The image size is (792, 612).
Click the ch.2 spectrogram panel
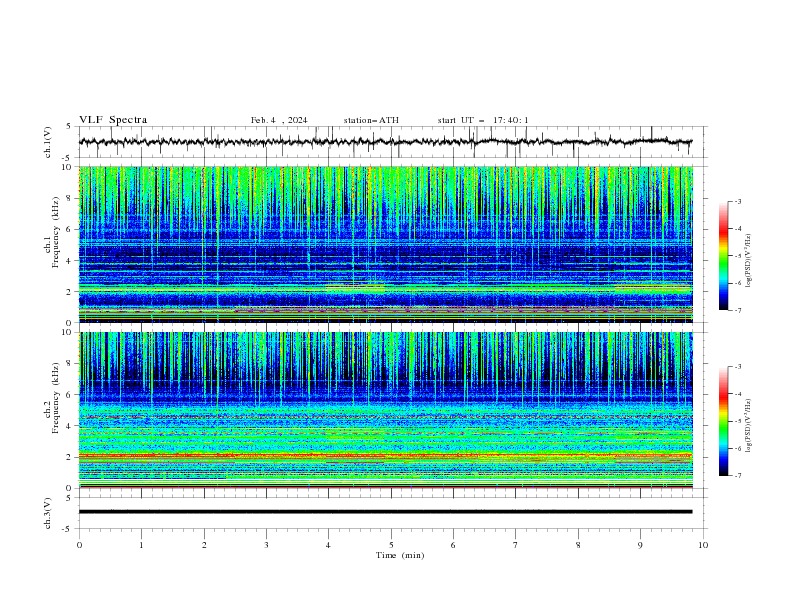point(386,410)
